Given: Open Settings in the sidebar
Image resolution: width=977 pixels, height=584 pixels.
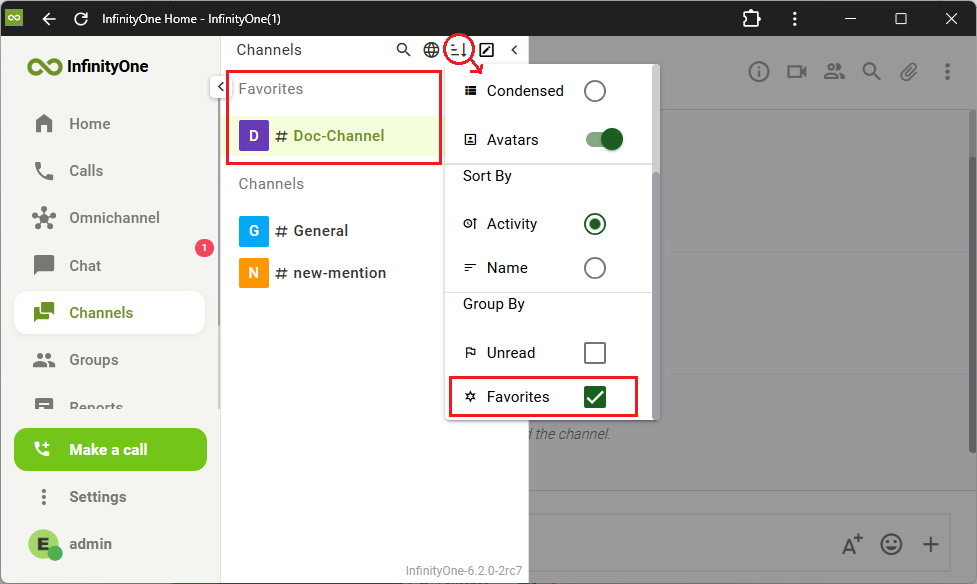Looking at the screenshot, I should coord(110,497).
